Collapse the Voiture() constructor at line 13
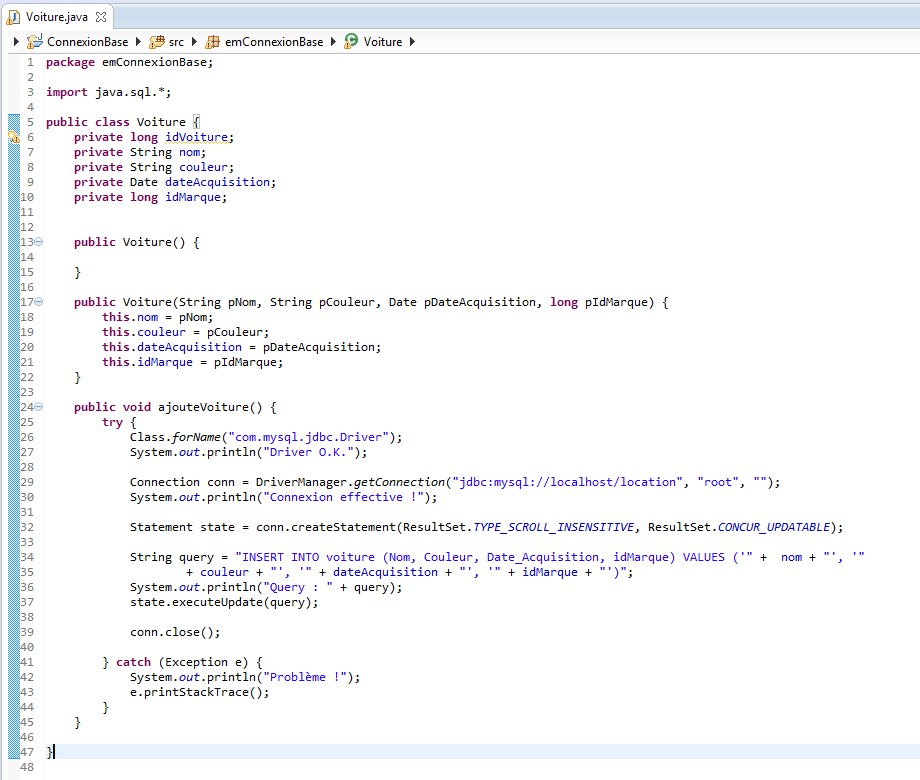This screenshot has height=780, width=920. (x=39, y=242)
